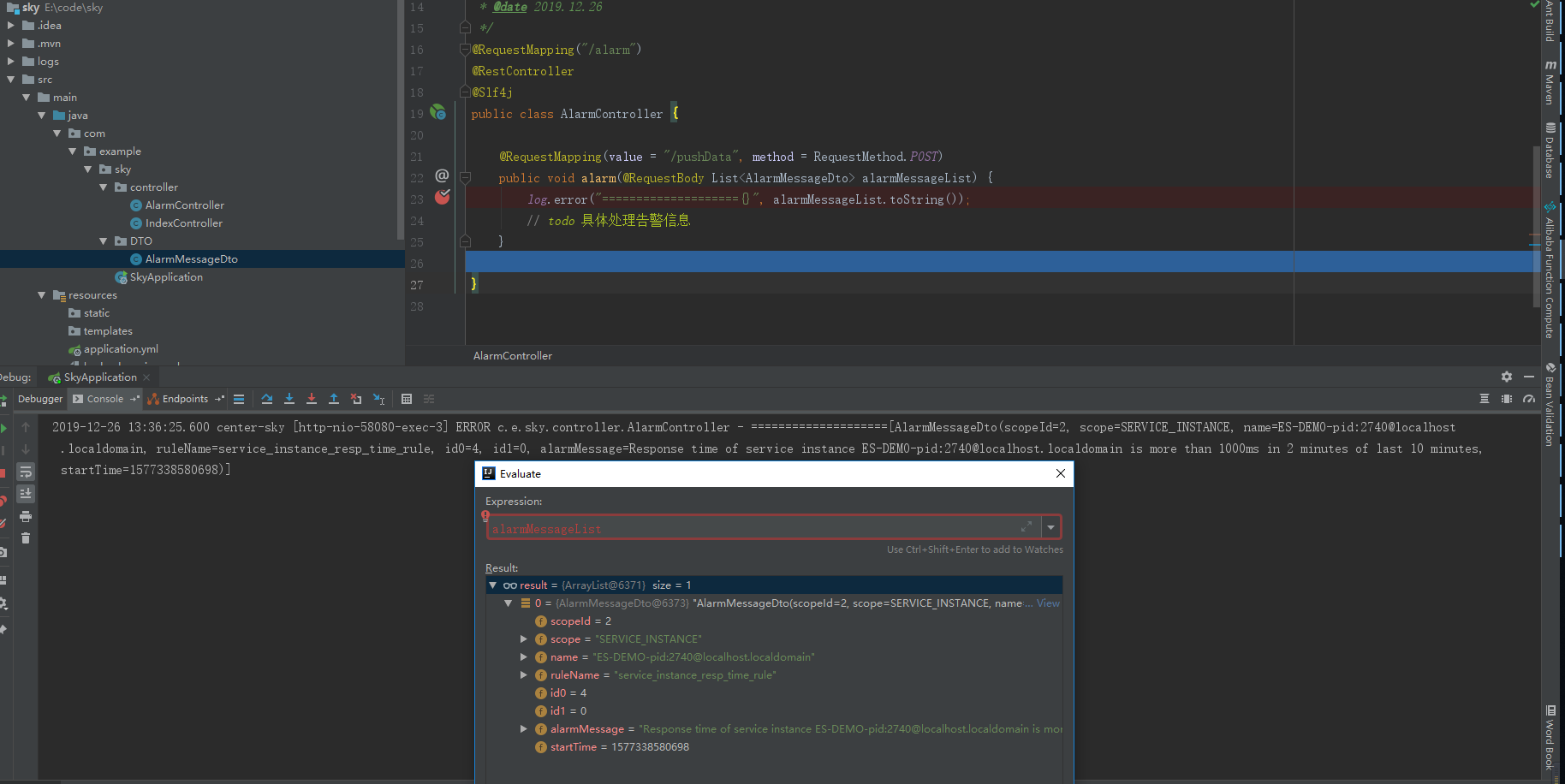Collapse the controller folder
Image resolution: width=1565 pixels, height=784 pixels.
(104, 187)
